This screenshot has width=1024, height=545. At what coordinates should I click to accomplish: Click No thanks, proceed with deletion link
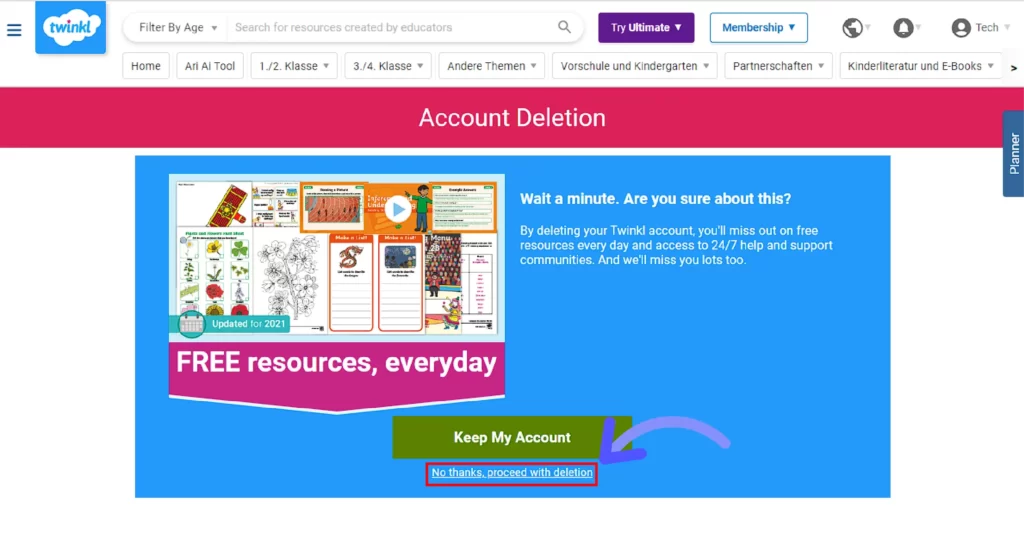click(512, 473)
